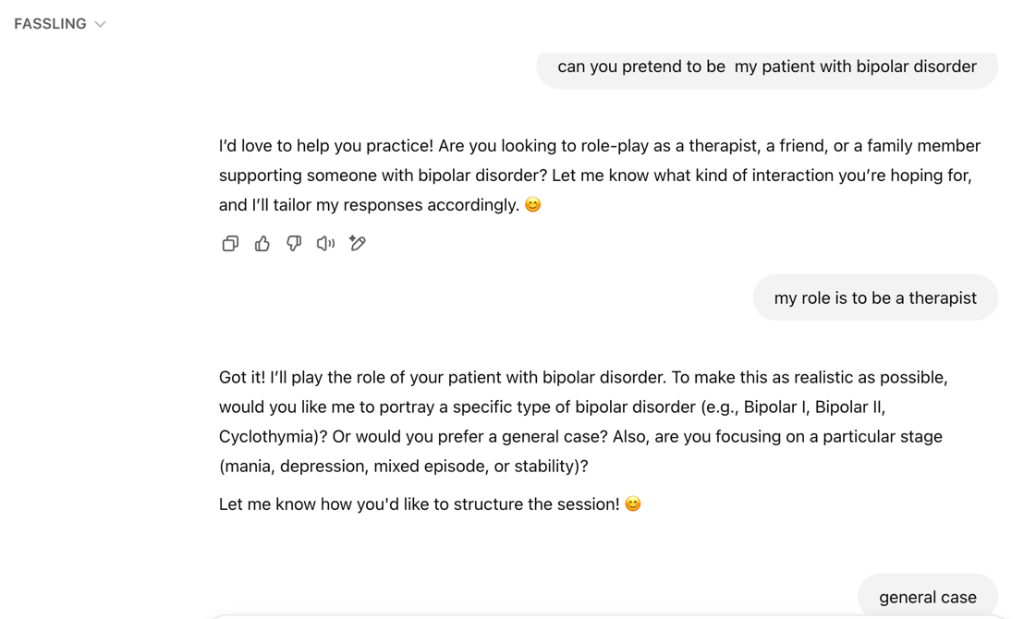Give the response a thumbs up

click(262, 244)
